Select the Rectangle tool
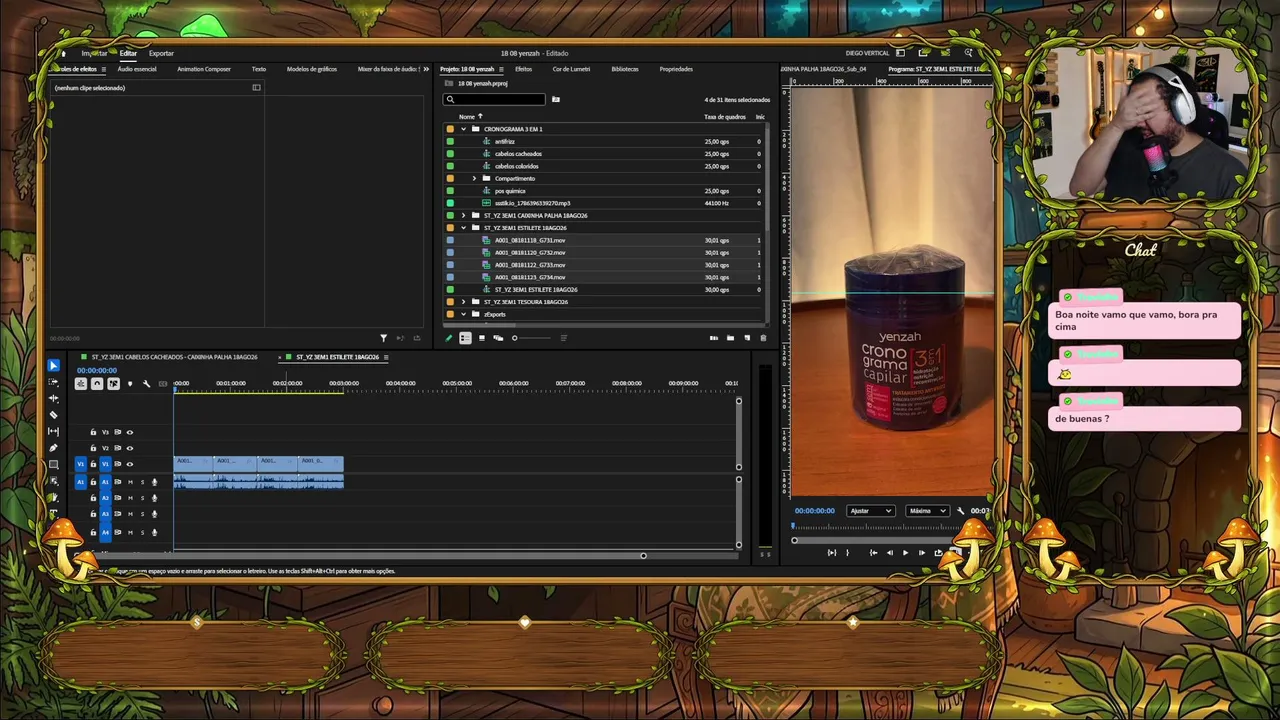Viewport: 1280px width, 720px height. click(54, 464)
